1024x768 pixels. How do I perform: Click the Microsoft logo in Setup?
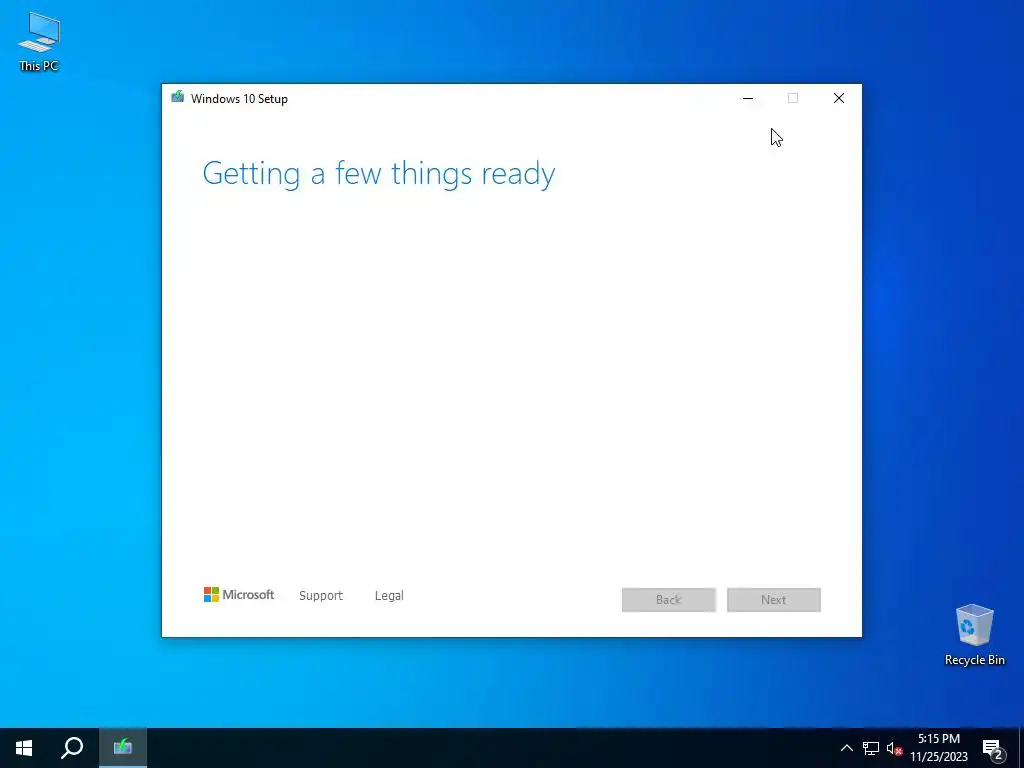pos(239,595)
